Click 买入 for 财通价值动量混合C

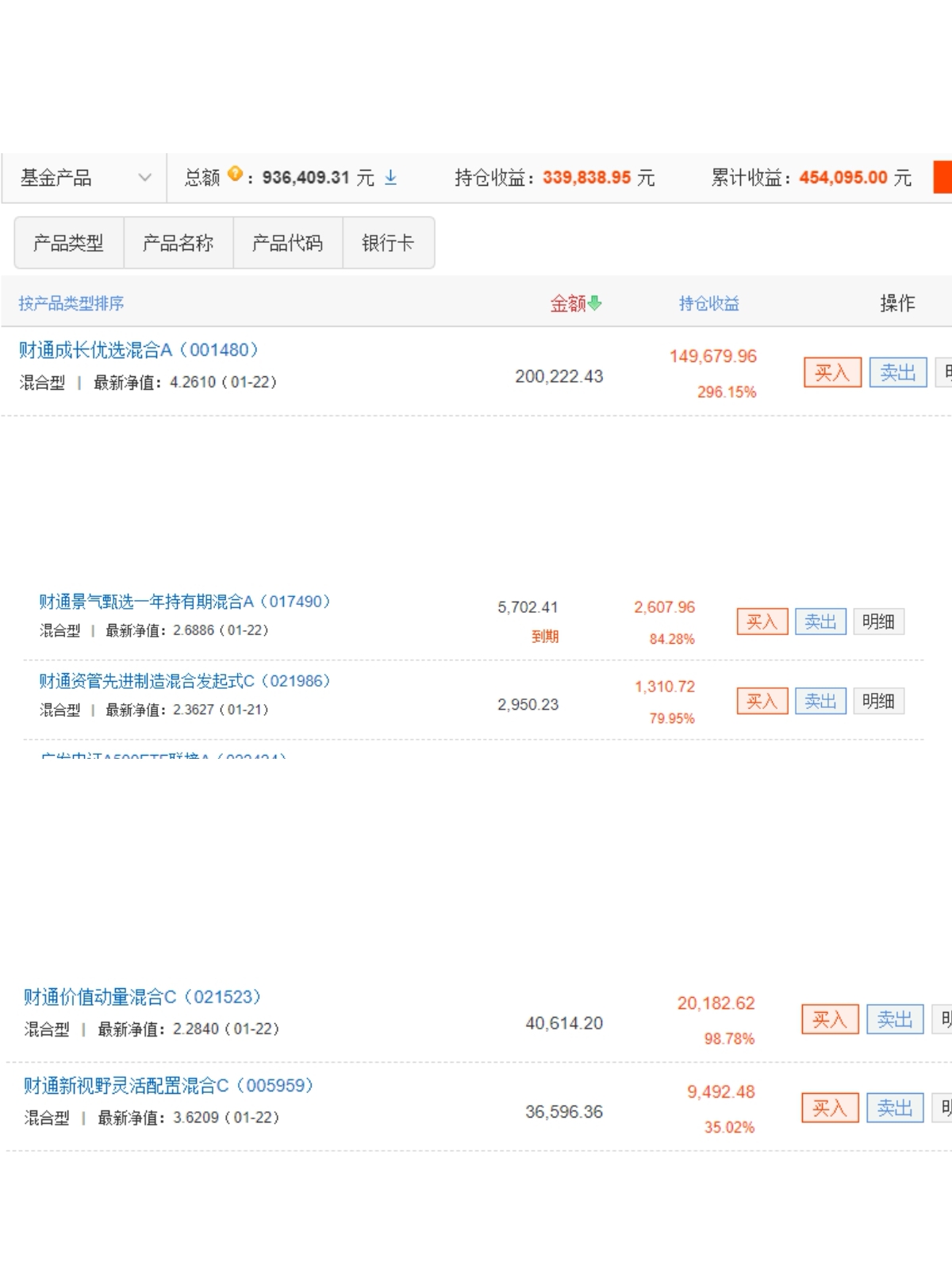click(830, 1019)
